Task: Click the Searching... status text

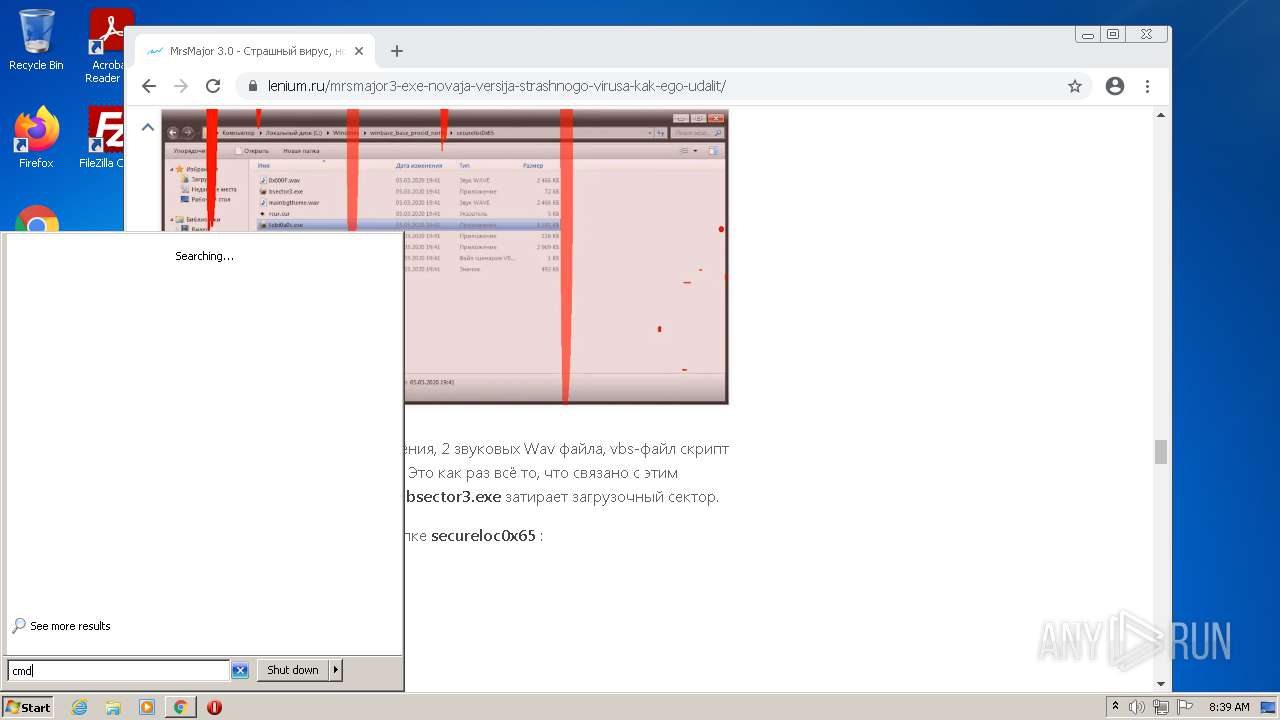Action: [204, 256]
